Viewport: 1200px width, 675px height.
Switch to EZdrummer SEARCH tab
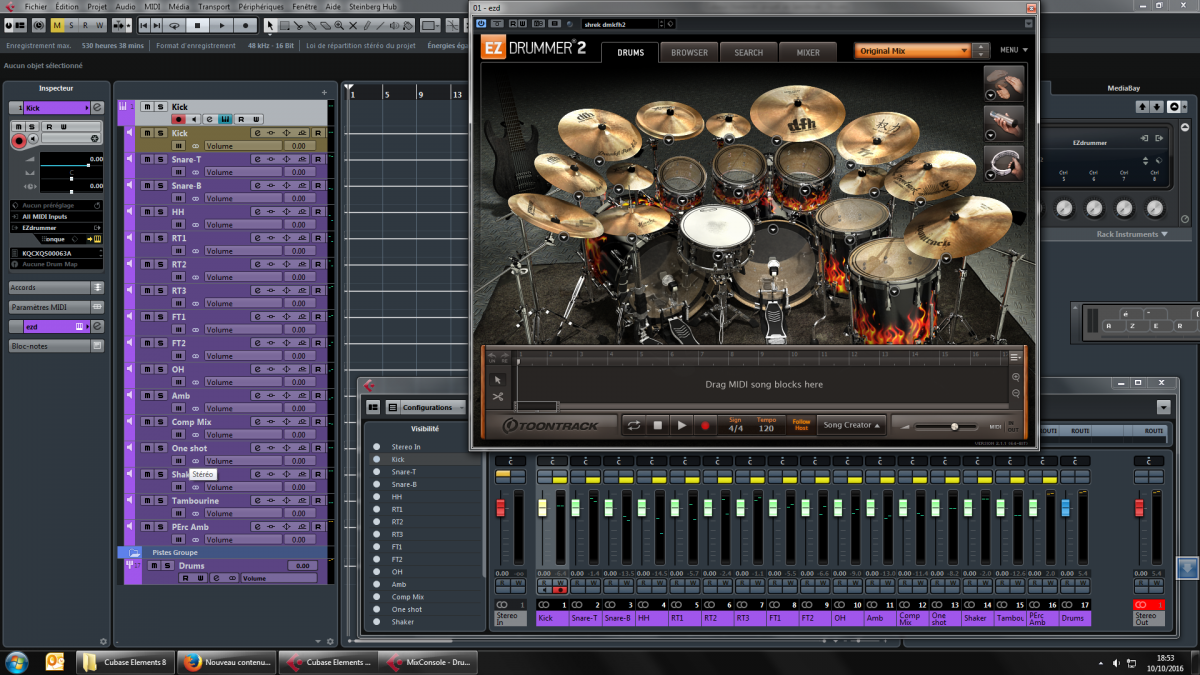click(748, 52)
